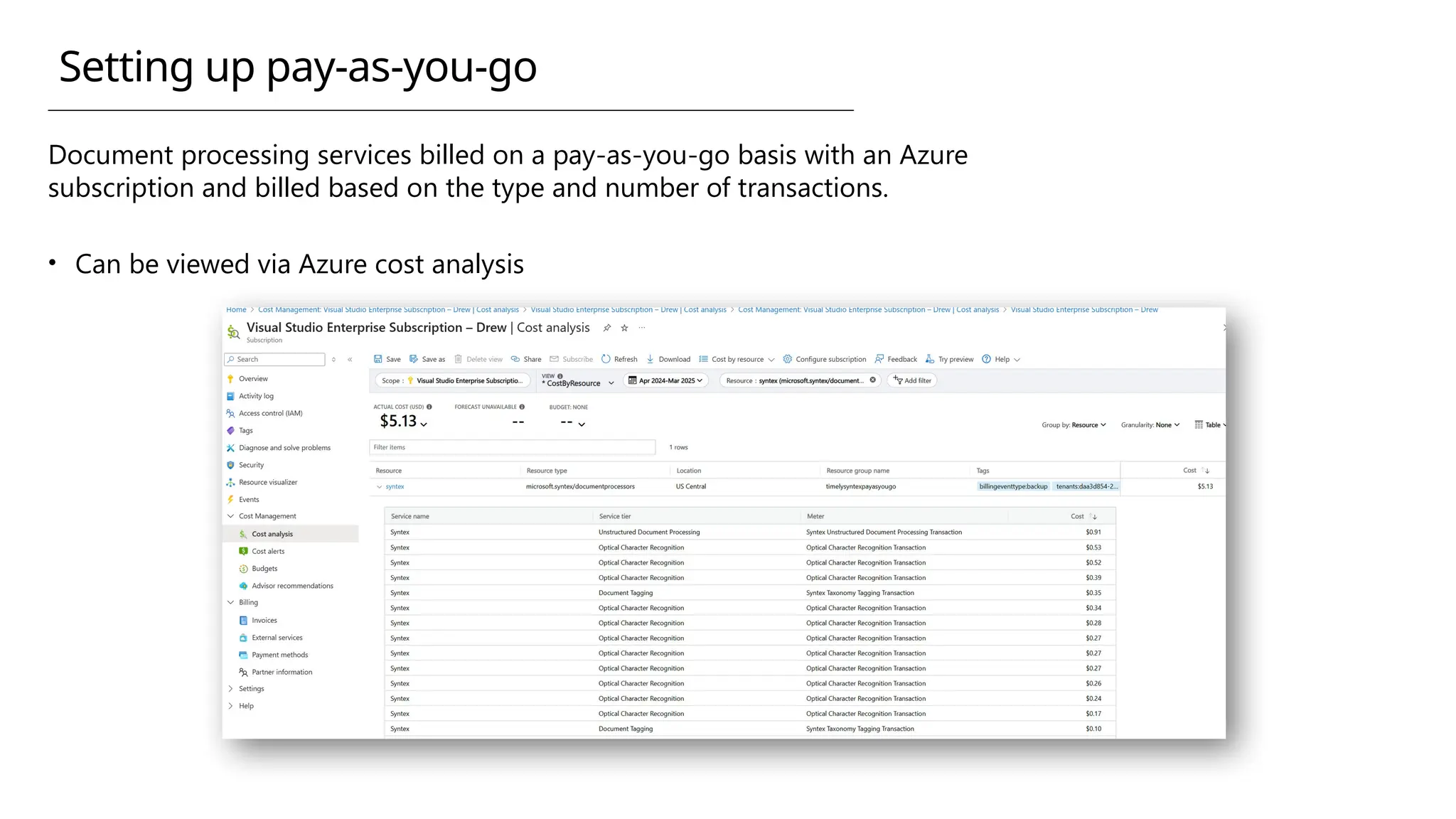Sort by resource Cost column header
Image resolution: width=1456 pixels, height=819 pixels.
click(x=1196, y=471)
